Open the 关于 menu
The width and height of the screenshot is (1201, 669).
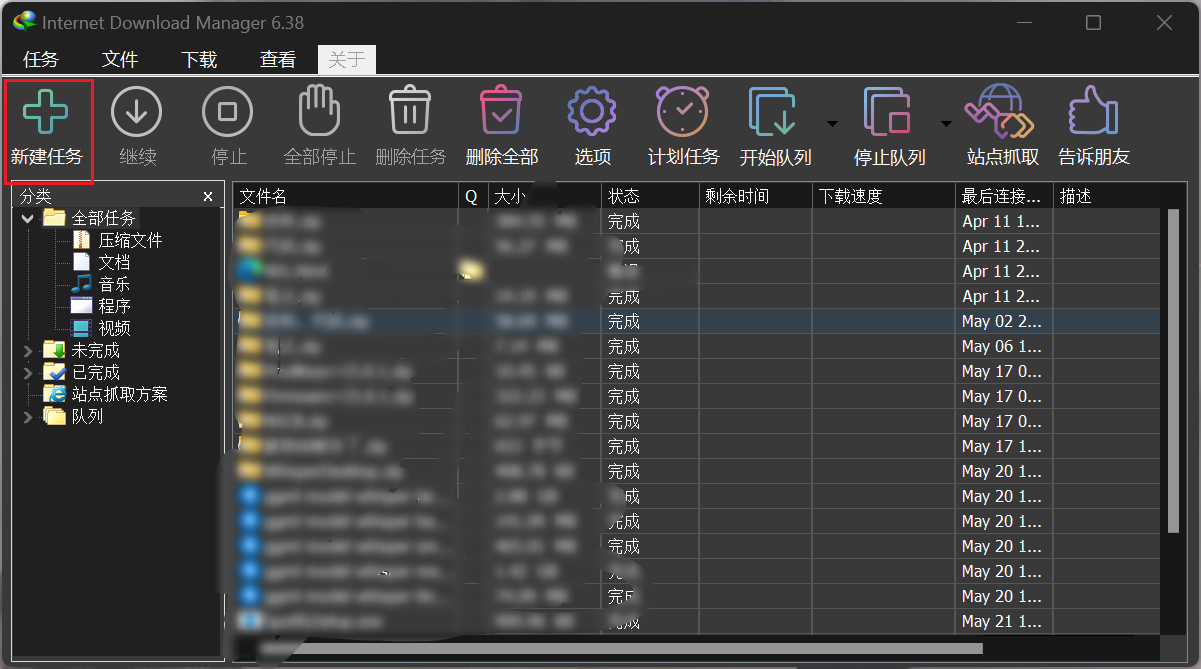tap(347, 60)
